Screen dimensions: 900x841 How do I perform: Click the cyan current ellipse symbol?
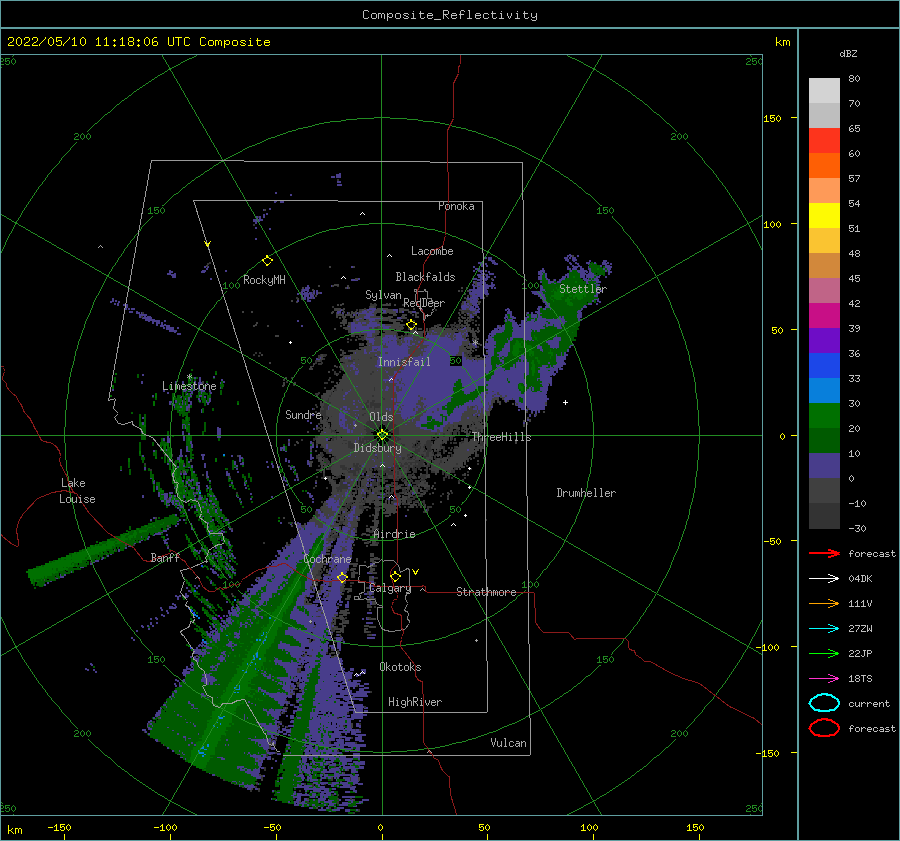(x=824, y=703)
